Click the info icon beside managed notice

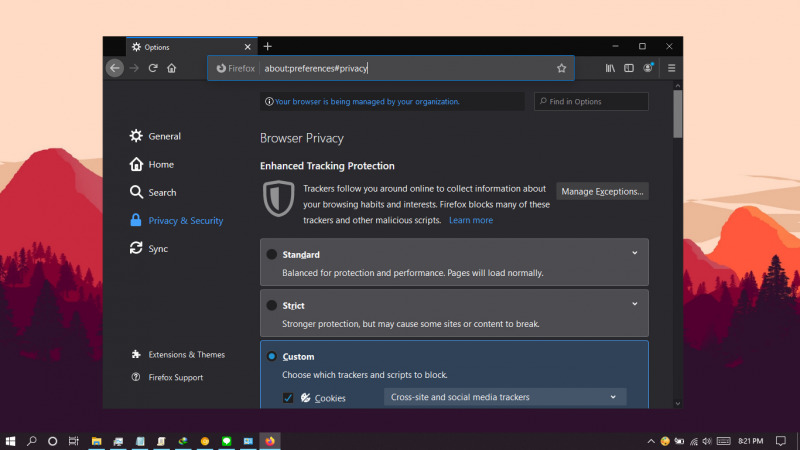(x=269, y=102)
